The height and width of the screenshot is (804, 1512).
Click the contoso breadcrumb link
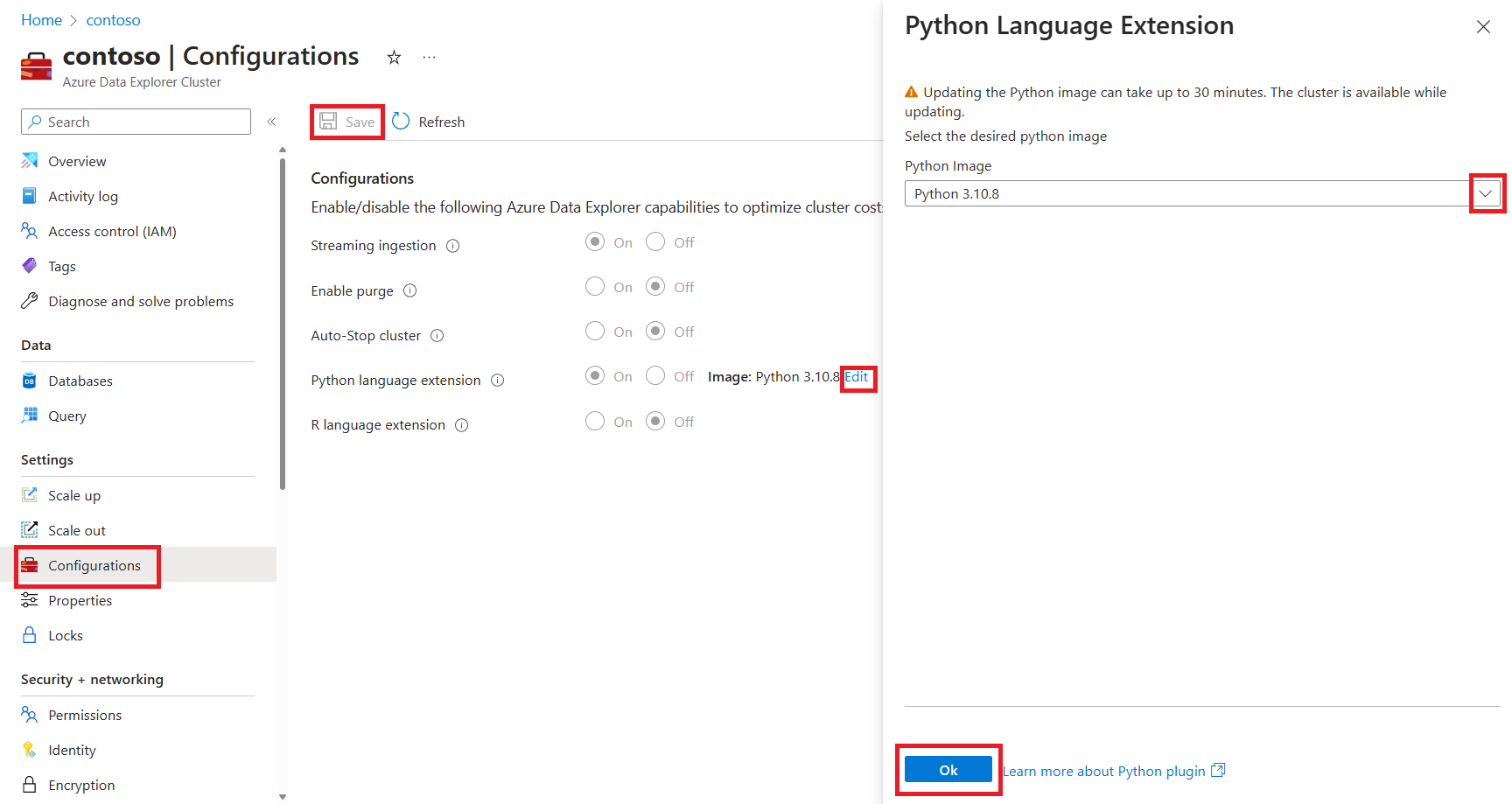tap(113, 20)
